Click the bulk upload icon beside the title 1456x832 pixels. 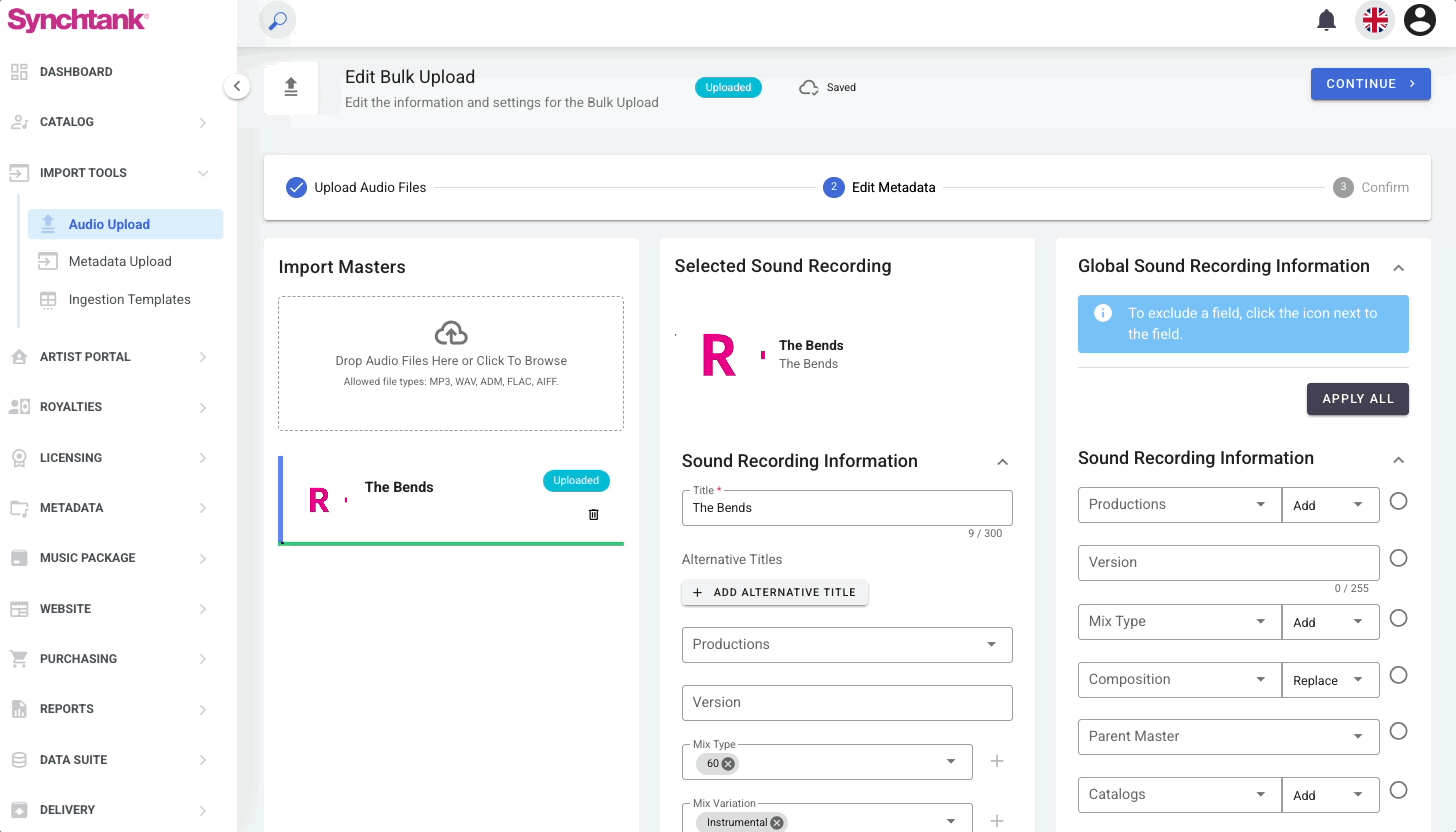[x=291, y=87]
